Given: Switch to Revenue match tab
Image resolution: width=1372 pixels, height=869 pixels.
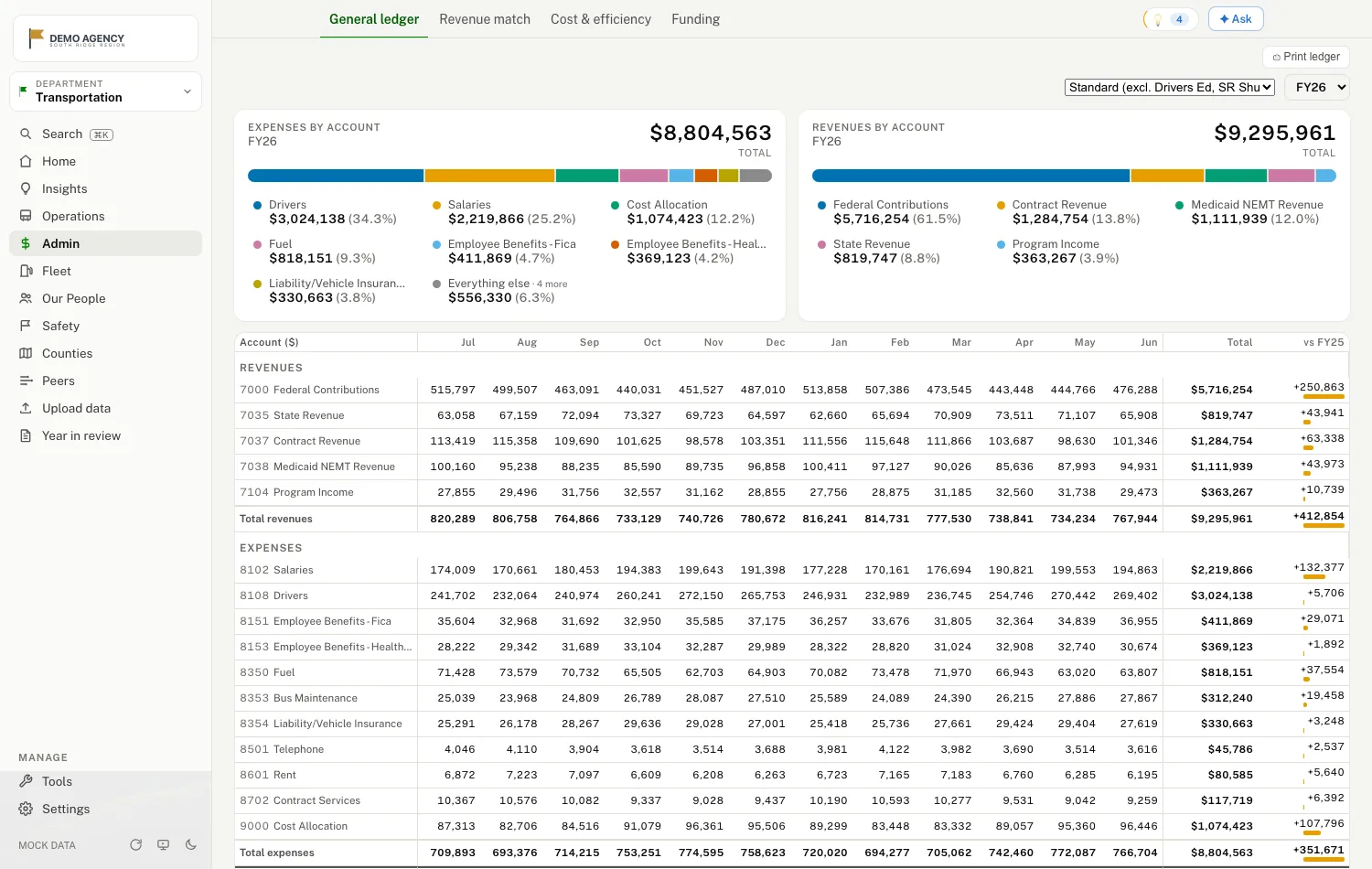Looking at the screenshot, I should (485, 19).
